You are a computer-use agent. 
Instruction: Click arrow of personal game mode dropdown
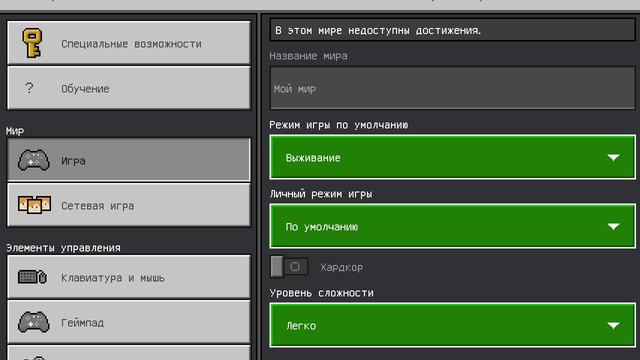point(613,227)
